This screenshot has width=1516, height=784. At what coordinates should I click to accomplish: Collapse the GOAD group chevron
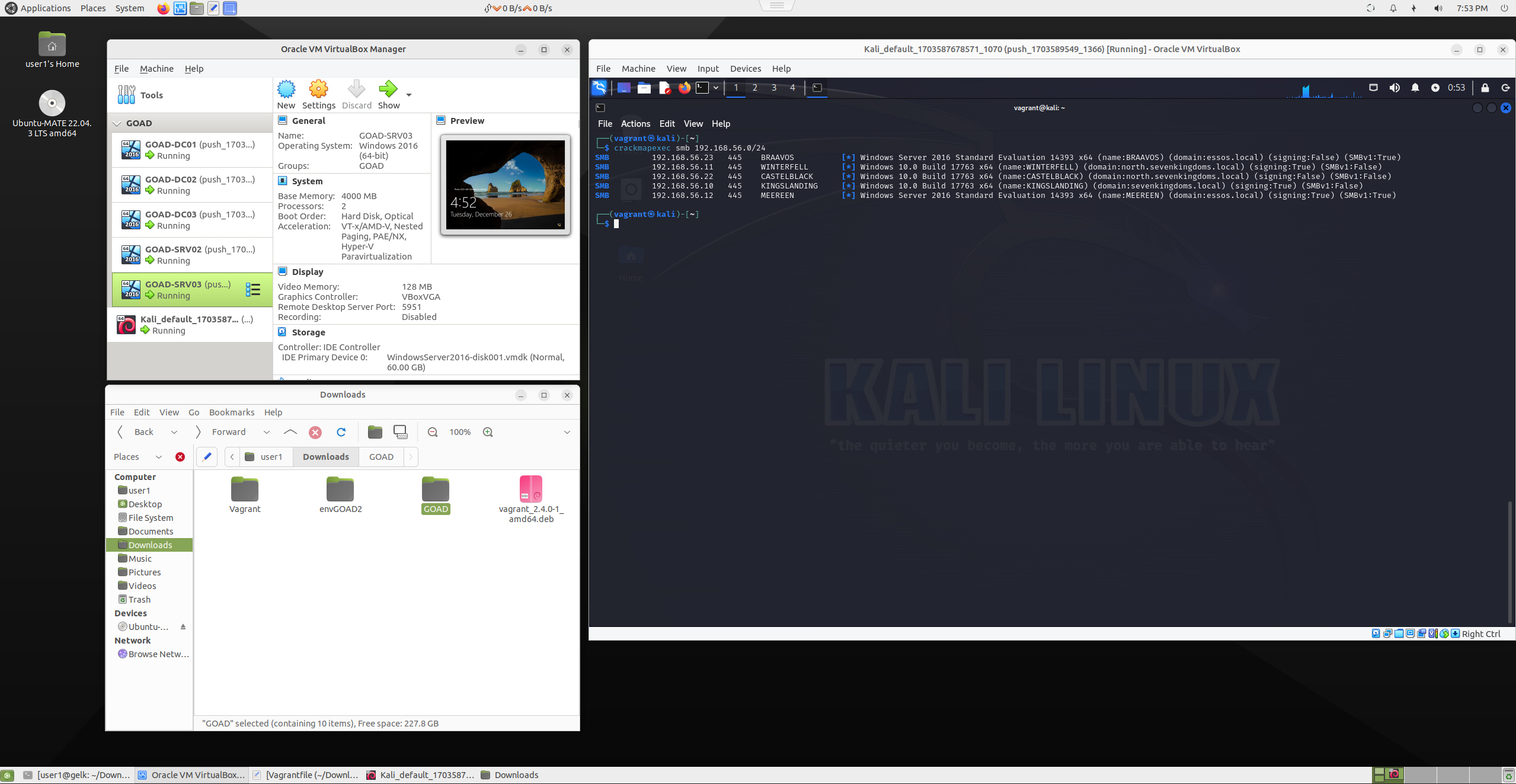(117, 123)
